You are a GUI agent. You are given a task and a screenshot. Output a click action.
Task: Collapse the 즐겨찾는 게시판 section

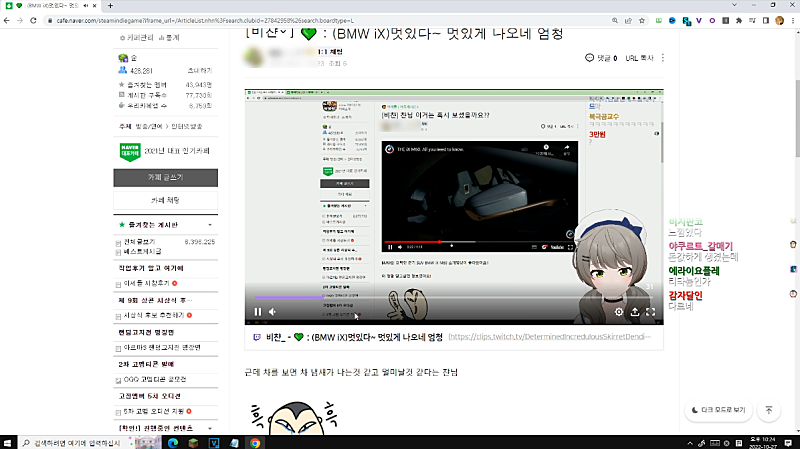tap(210, 225)
